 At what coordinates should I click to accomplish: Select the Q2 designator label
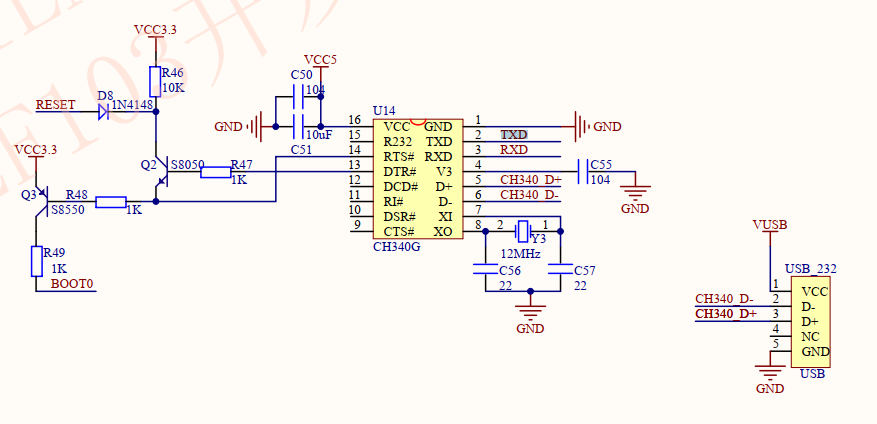tap(149, 164)
